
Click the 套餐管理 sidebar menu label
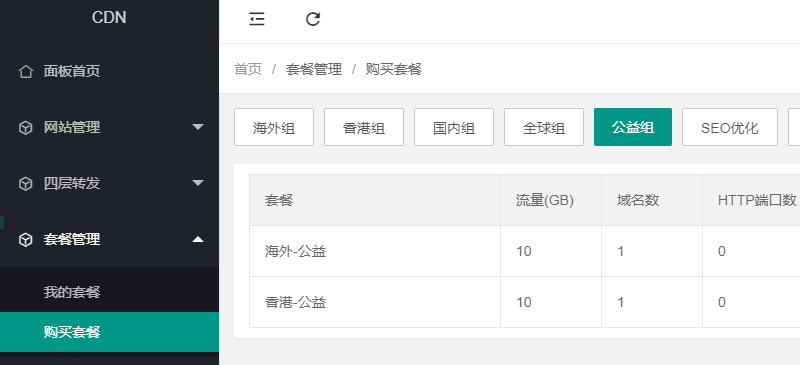72,239
